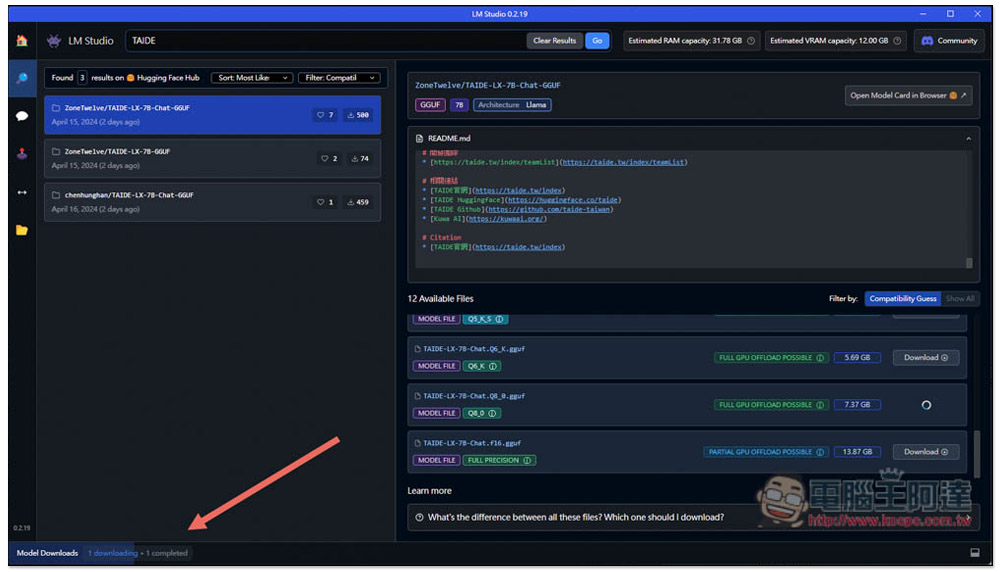Click the Q6_K quantization info icon
The width and height of the screenshot is (1000, 572).
tap(492, 366)
